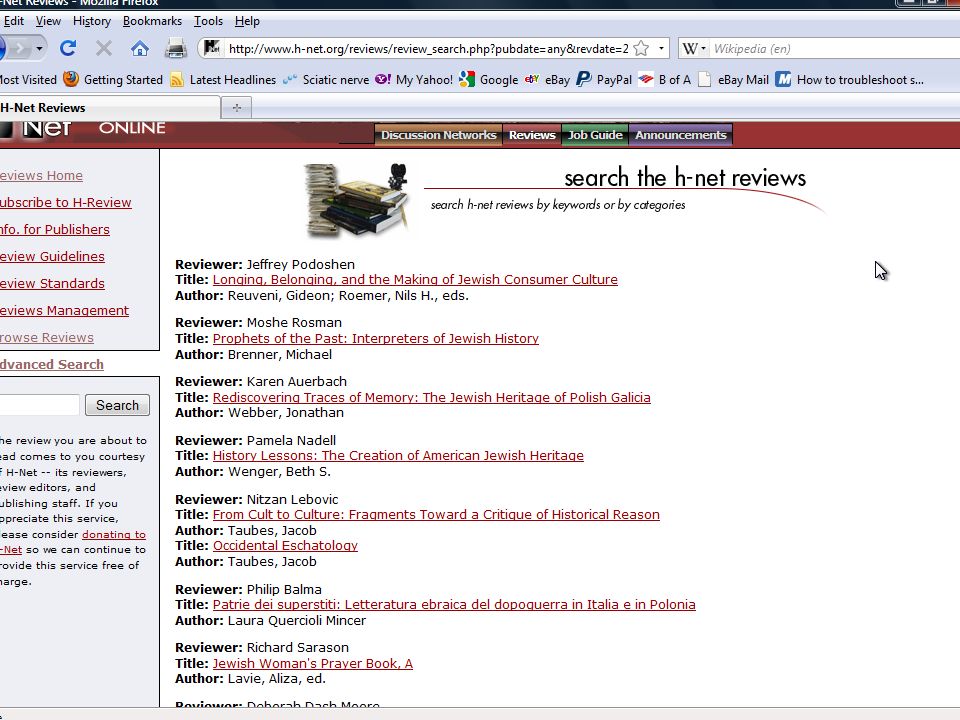960x720 pixels.
Task: Open the Sciatic nerve bookmark
Action: [326, 80]
